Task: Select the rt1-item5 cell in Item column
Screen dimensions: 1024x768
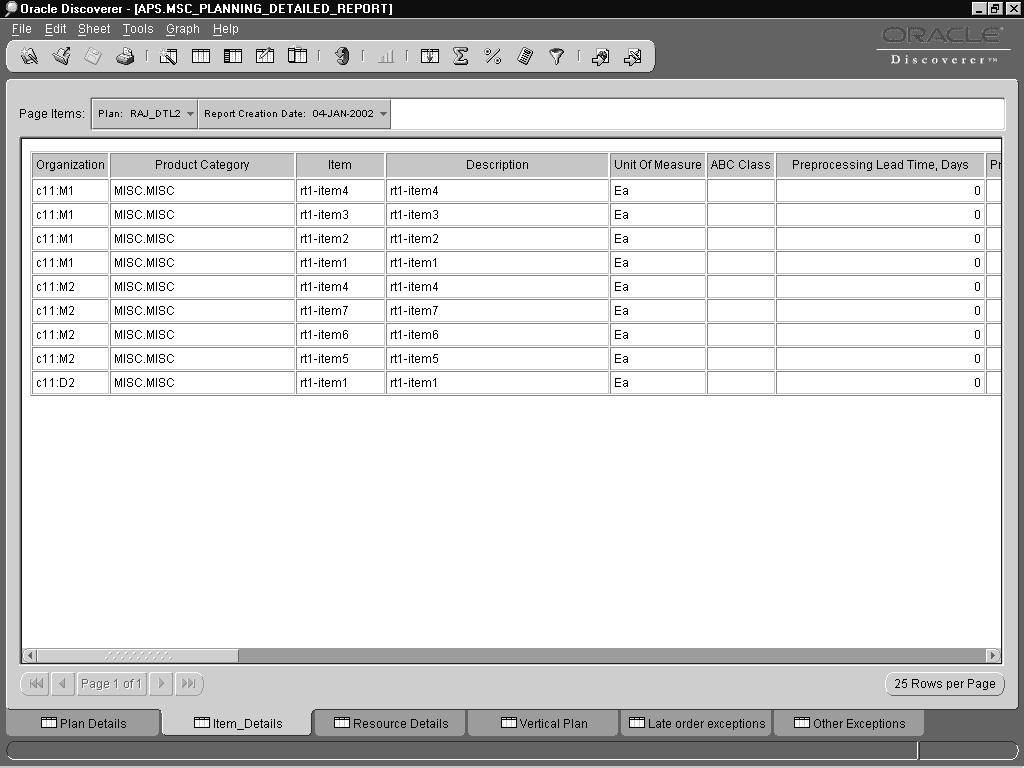Action: coord(340,359)
